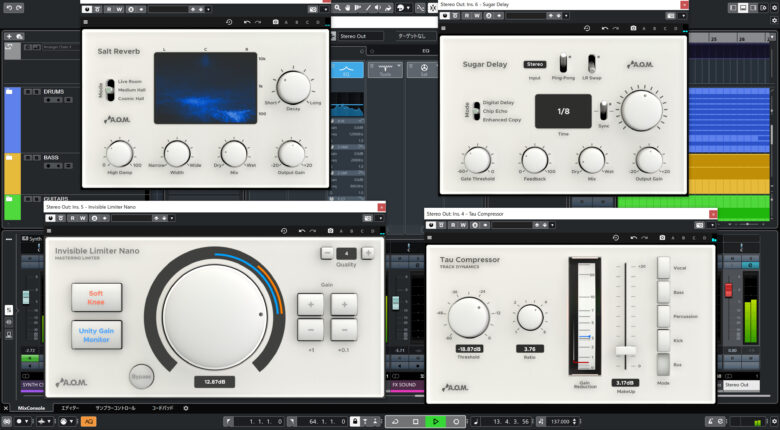Image resolution: width=780 pixels, height=430 pixels.
Task: Click the MakeUp fader handle in Tau Compressor
Action: coord(626,350)
